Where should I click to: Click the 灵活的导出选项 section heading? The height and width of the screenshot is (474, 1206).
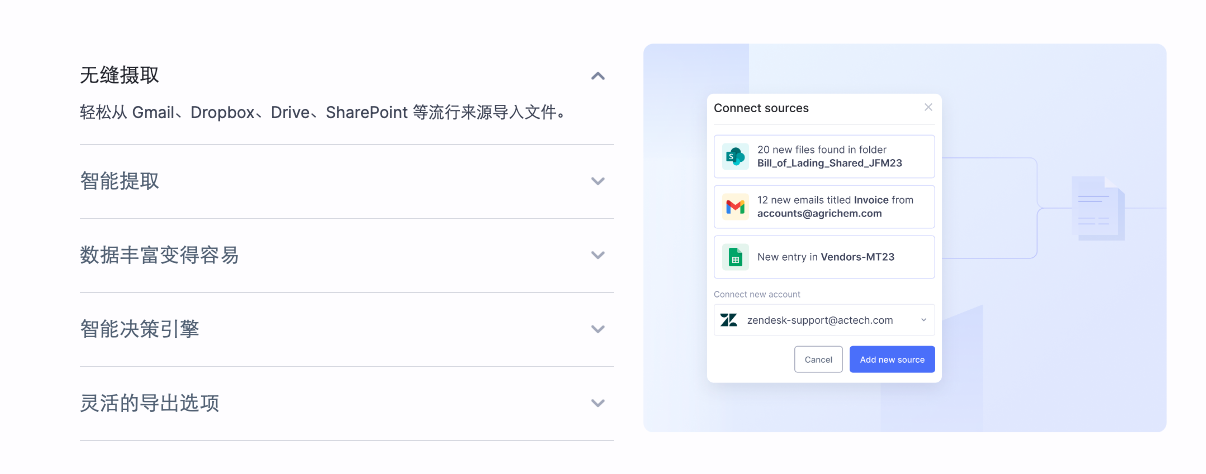pyautogui.click(x=150, y=403)
